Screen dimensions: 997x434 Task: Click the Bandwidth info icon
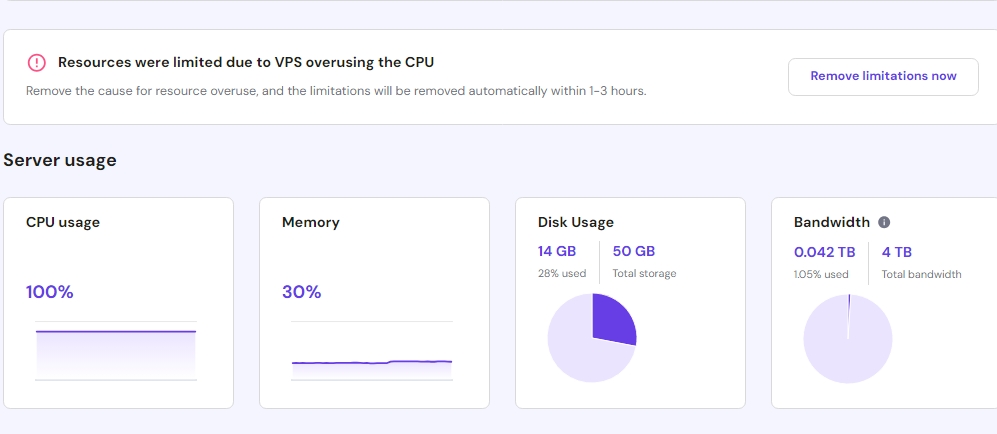tap(884, 222)
